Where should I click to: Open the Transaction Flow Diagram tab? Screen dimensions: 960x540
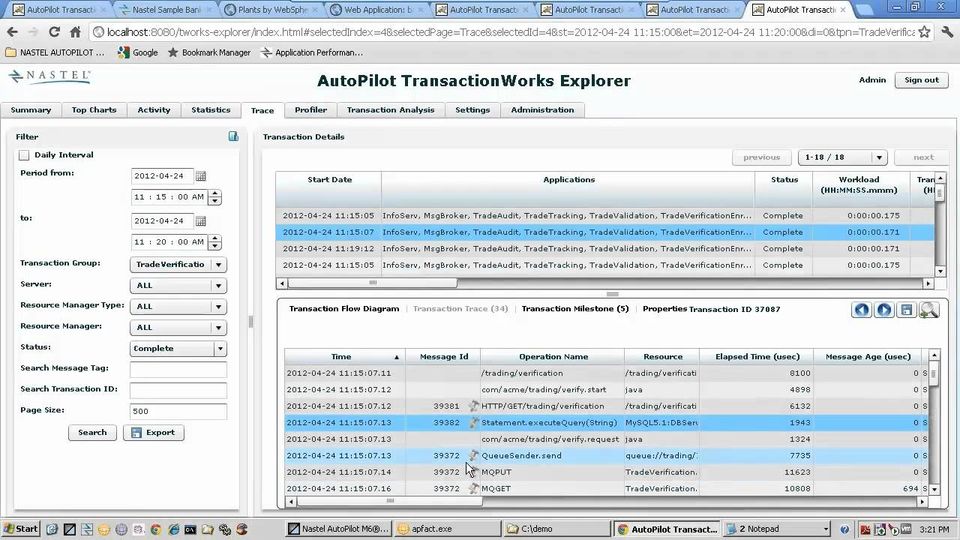pyautogui.click(x=344, y=309)
